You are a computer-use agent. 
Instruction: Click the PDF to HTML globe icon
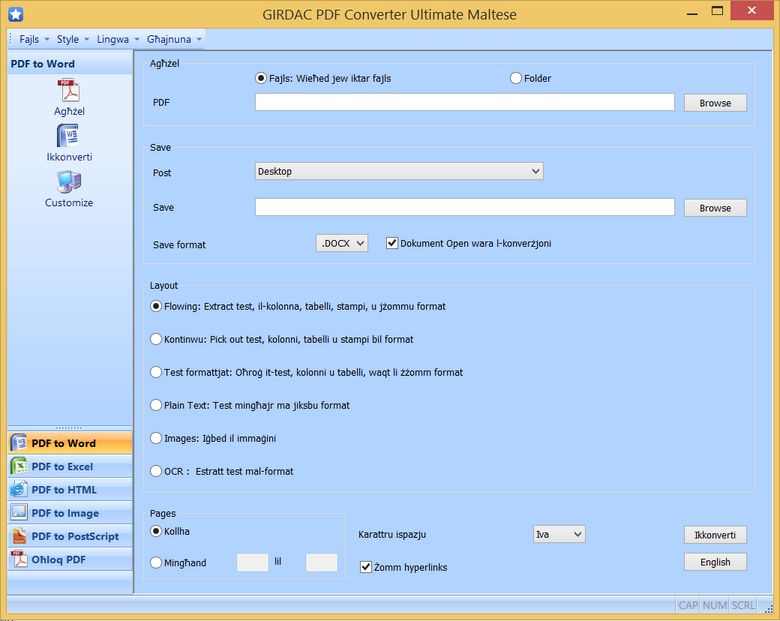click(18, 490)
